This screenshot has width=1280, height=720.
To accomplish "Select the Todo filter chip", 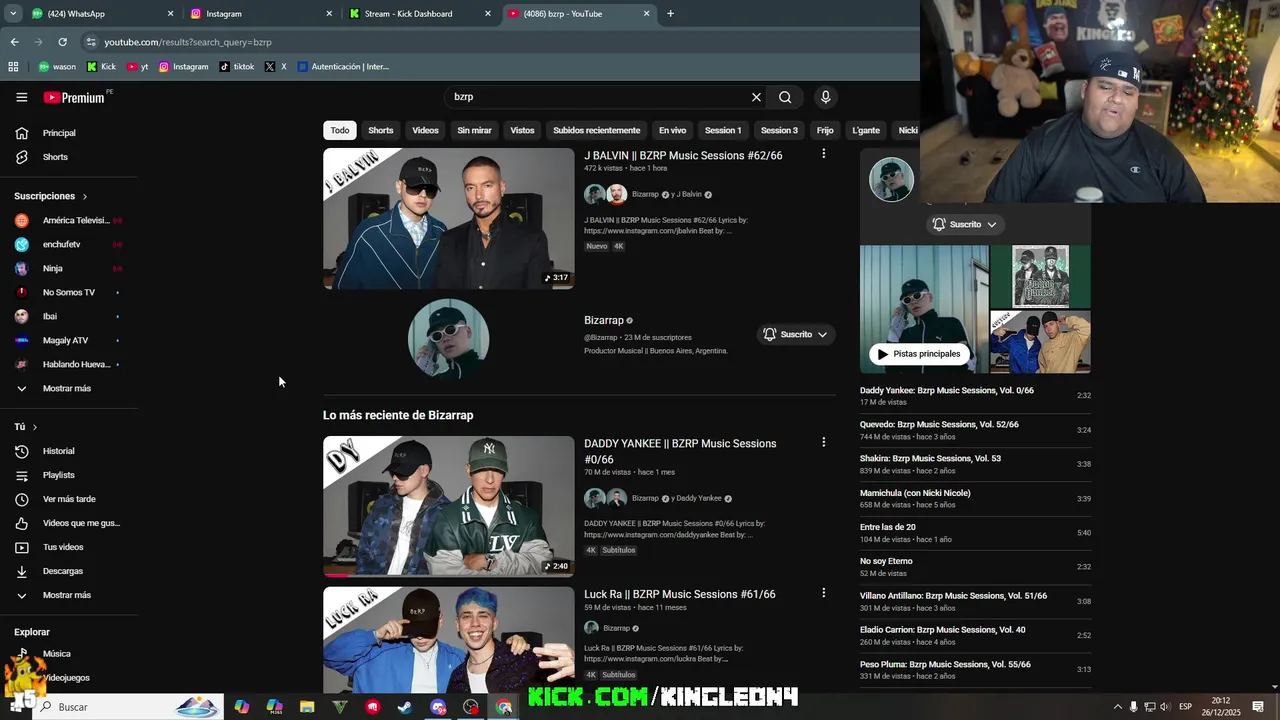I will pos(340,130).
